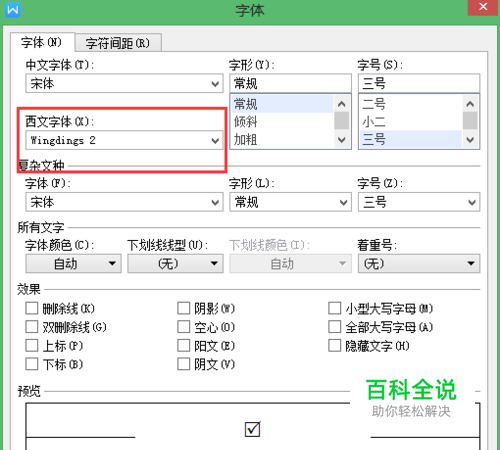Open the 复杂文种 字形(L) dropdown
500x450 pixels.
pyautogui.click(x=290, y=202)
